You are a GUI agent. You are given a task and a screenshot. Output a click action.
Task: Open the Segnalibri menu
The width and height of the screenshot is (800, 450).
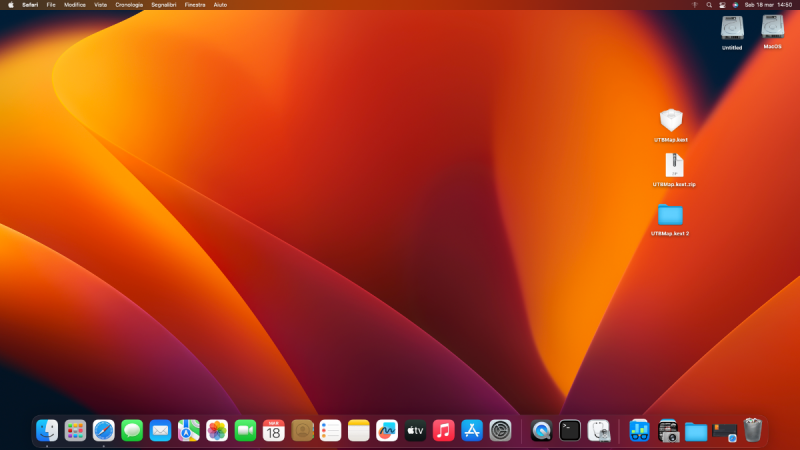point(164,5)
